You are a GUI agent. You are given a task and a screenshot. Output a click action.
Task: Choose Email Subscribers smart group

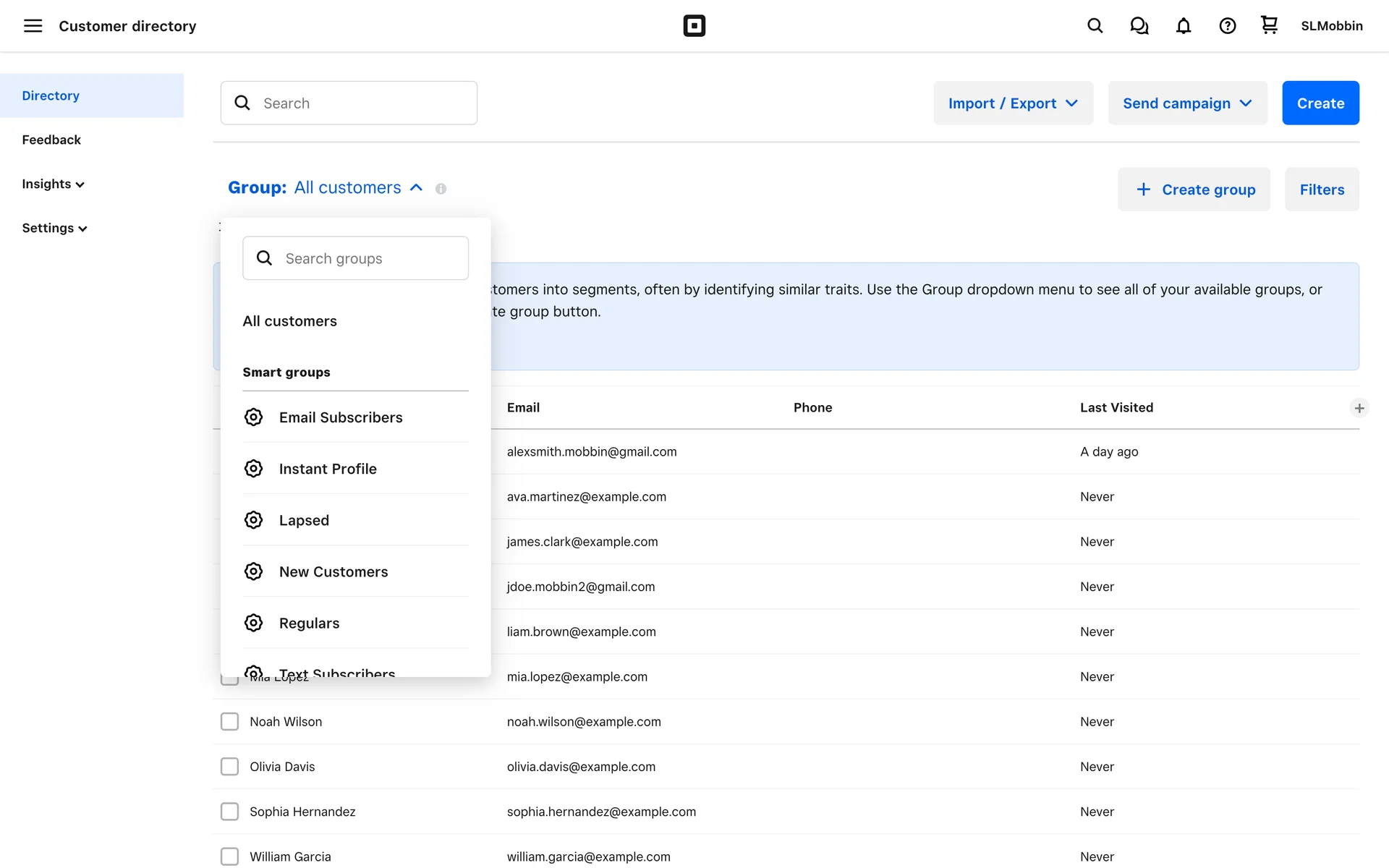point(340,417)
